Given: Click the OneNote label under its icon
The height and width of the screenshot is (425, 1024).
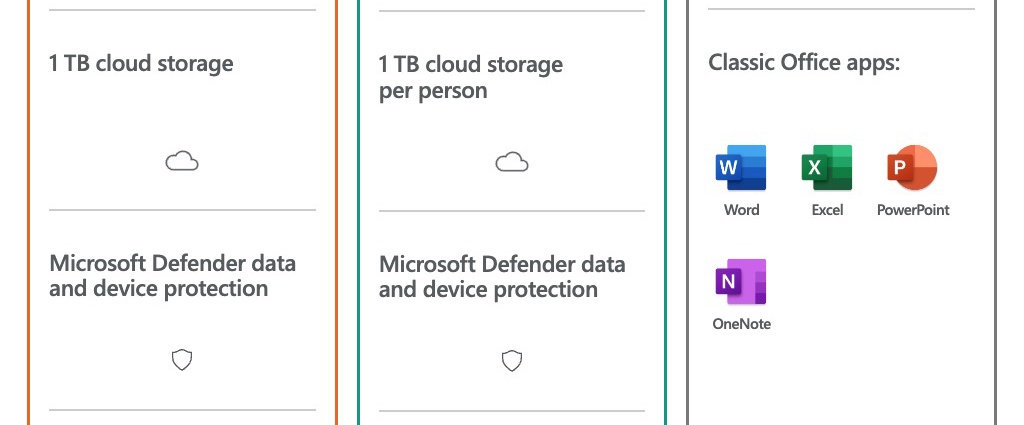Looking at the screenshot, I should (x=741, y=324).
